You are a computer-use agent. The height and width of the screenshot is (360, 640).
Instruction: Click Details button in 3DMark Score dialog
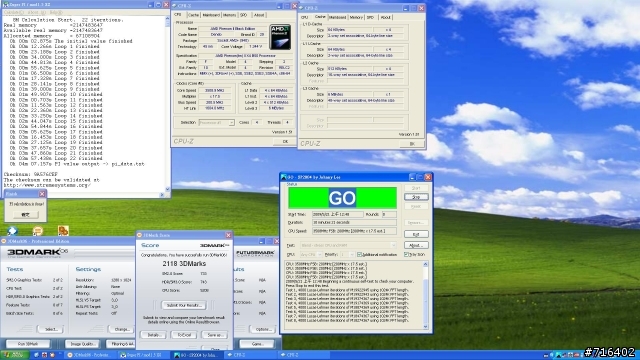click(153, 335)
